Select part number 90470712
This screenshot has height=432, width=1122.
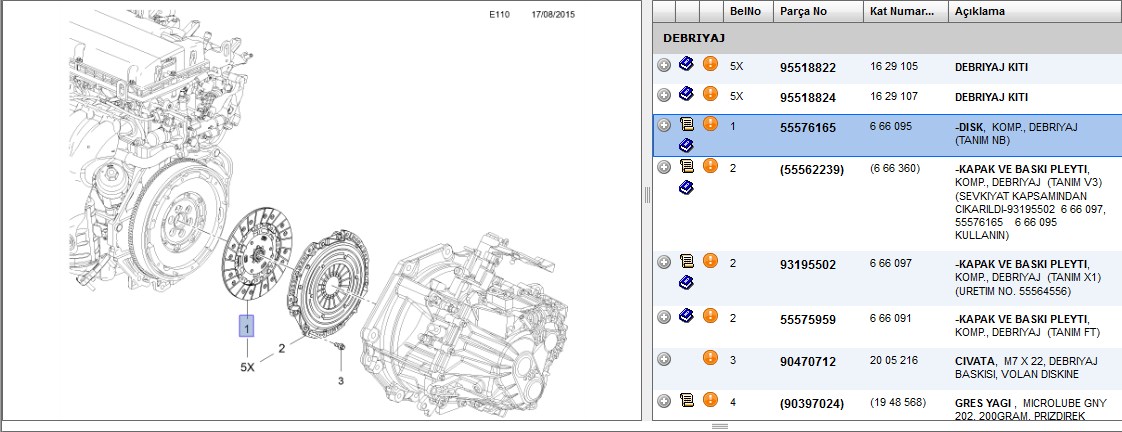pyautogui.click(x=807, y=362)
